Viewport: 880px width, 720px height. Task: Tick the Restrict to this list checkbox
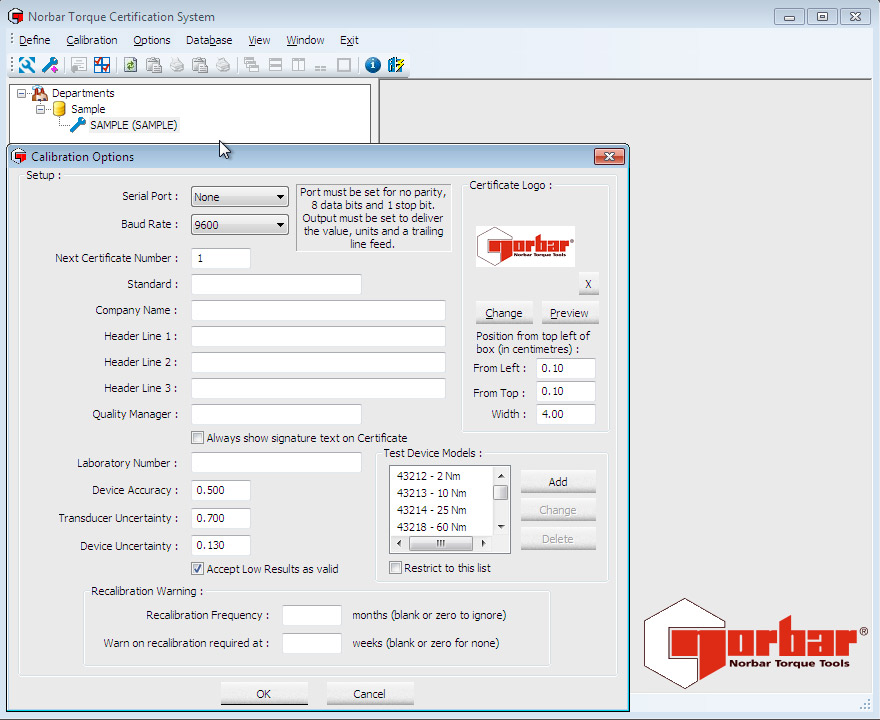[x=396, y=568]
